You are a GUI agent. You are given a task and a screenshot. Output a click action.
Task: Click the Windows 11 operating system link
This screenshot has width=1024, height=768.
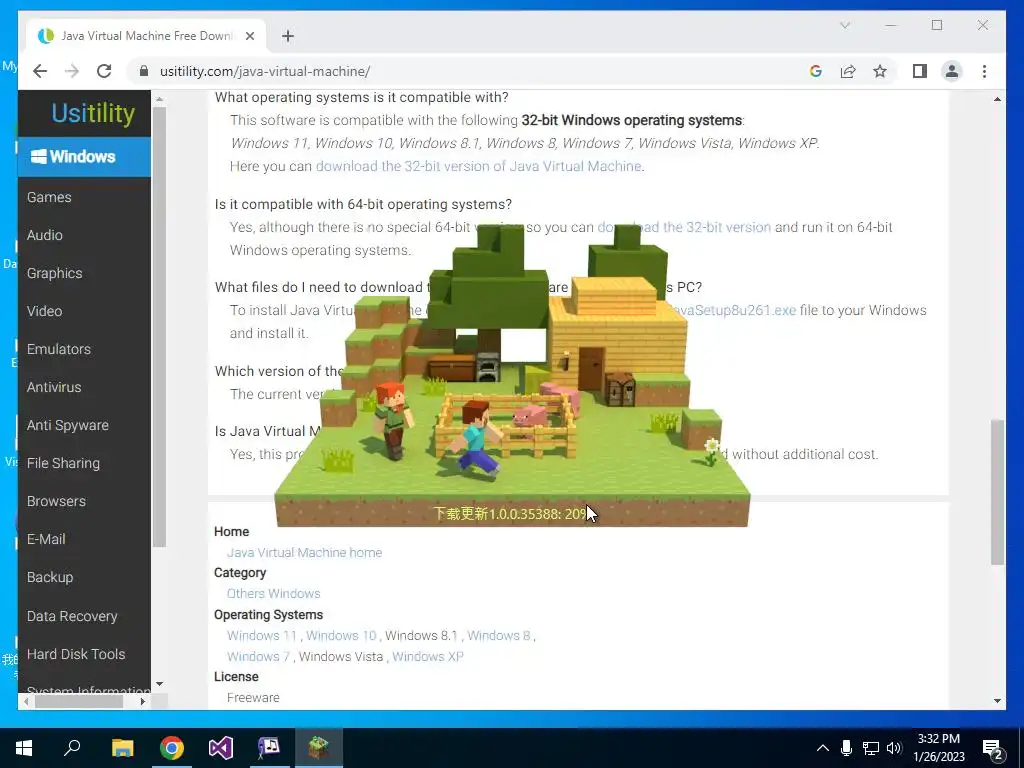click(262, 635)
